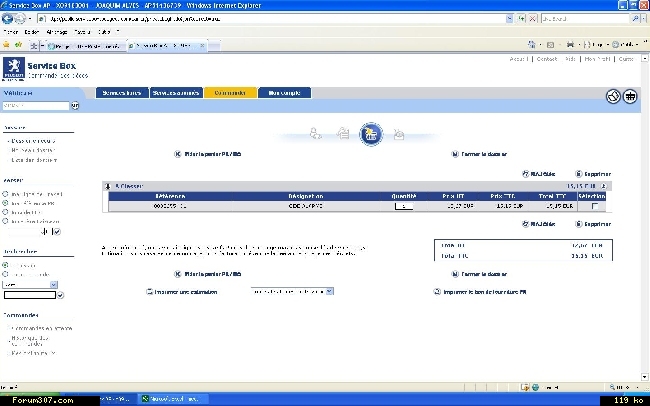Click the round icon left of basket
650x406 pixels.
point(614,97)
